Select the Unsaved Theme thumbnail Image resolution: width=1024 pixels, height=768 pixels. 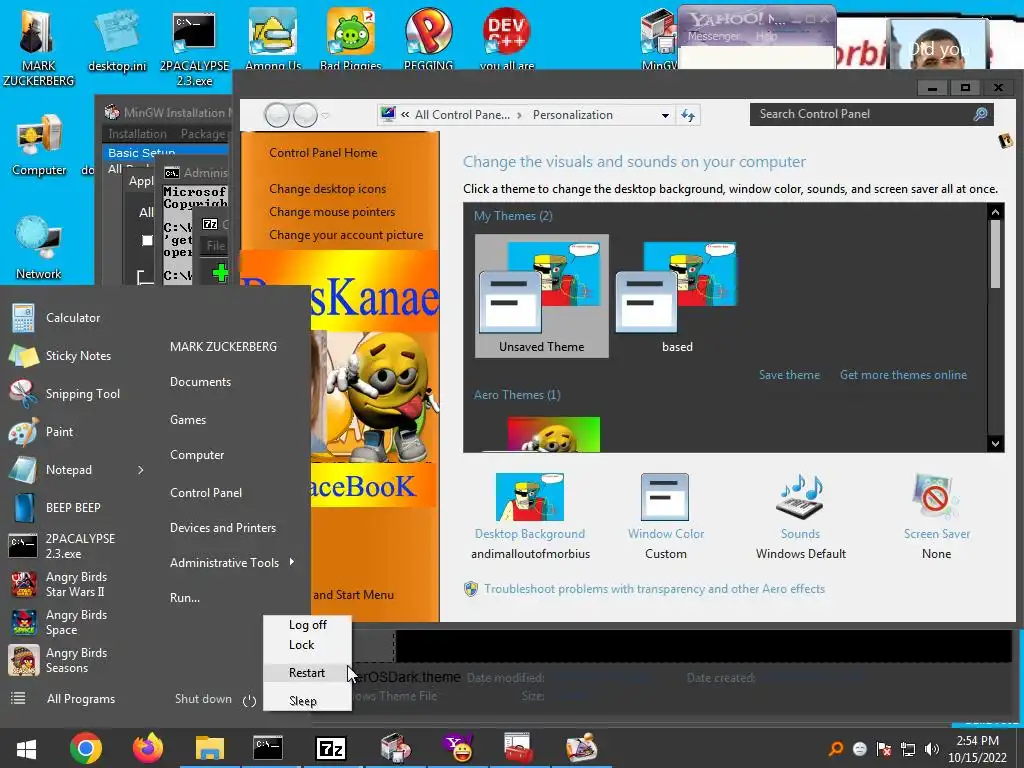coord(541,296)
